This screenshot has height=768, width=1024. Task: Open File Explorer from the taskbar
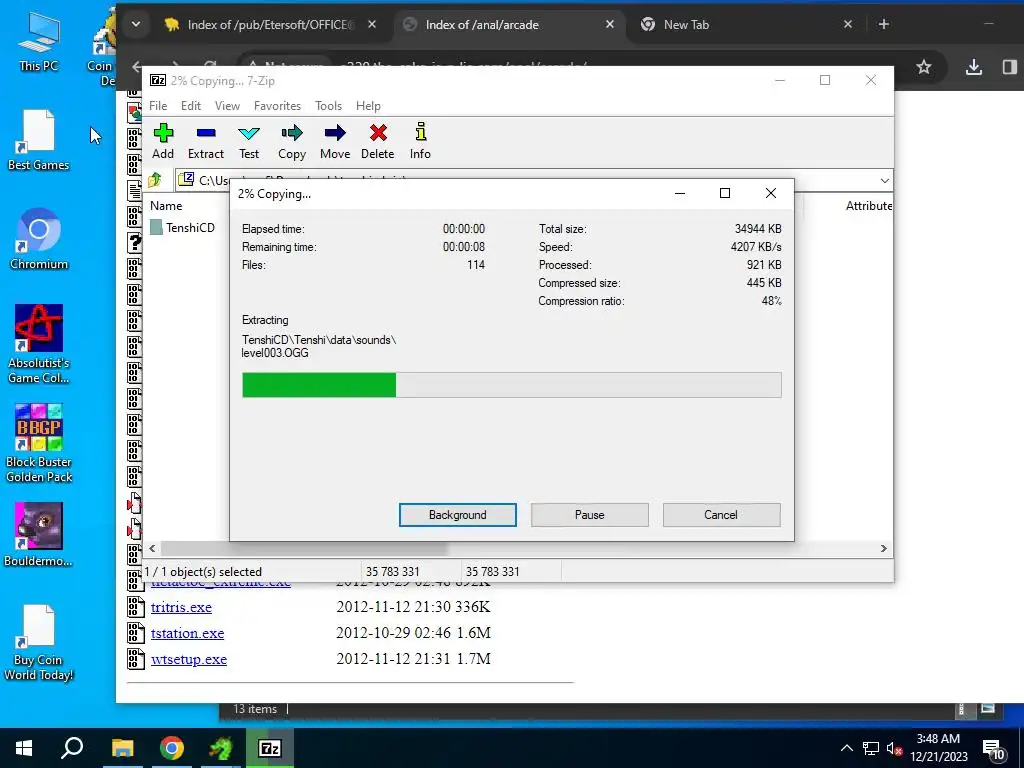(122, 748)
